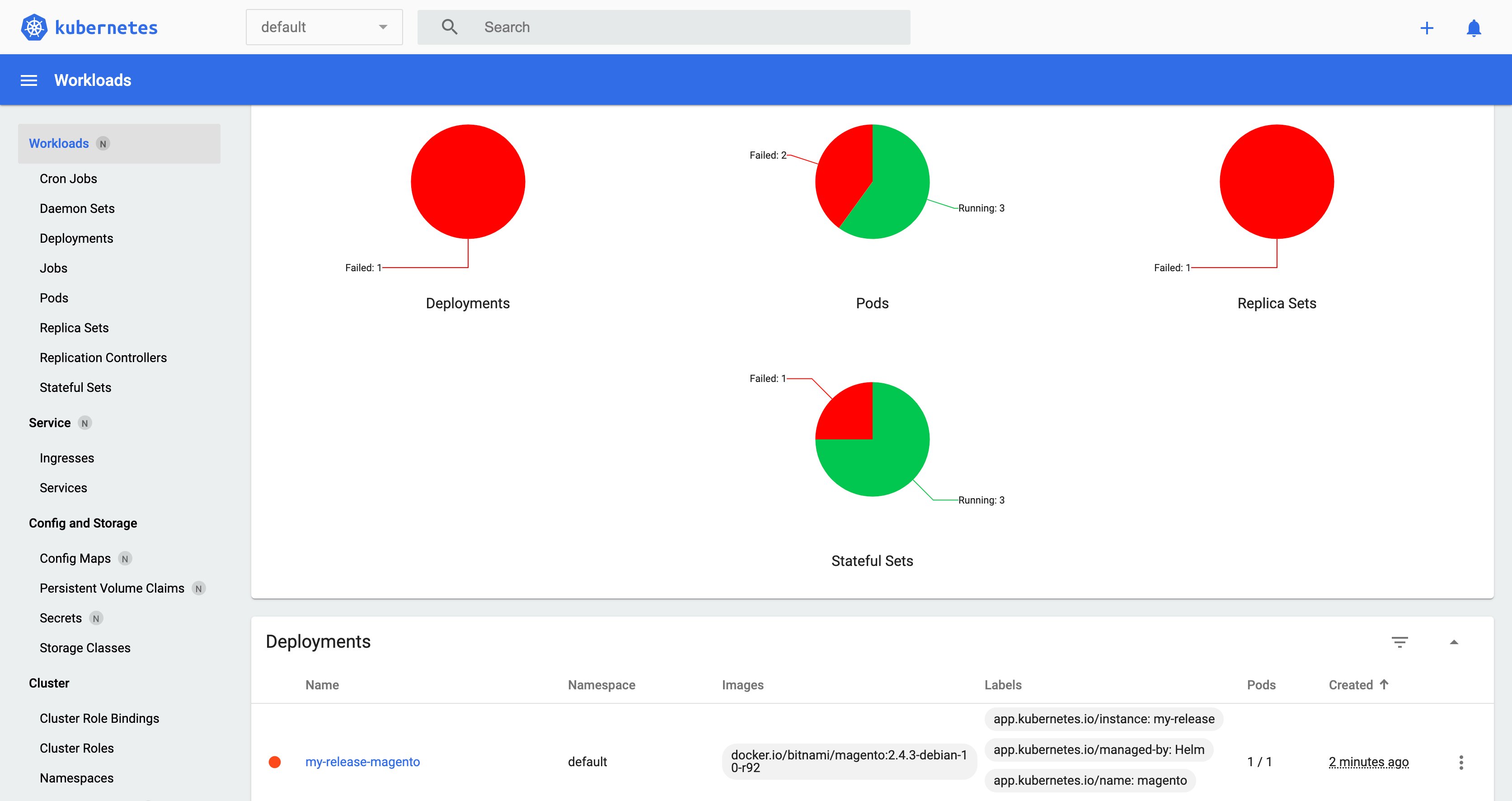The width and height of the screenshot is (1512, 801).
Task: Go to Stateful Sets in sidebar
Action: [75, 387]
